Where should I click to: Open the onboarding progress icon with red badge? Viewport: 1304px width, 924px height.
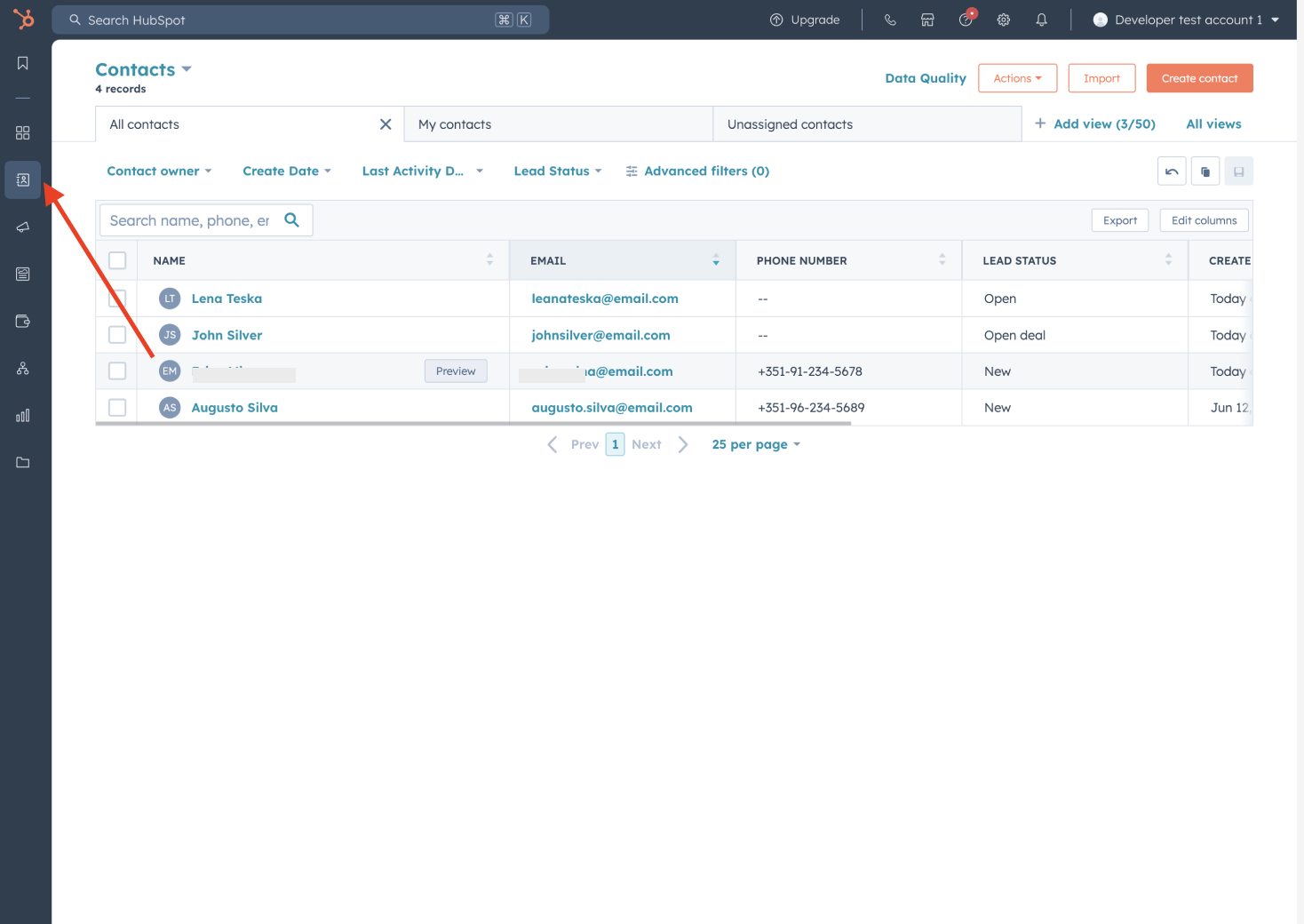tap(966, 19)
